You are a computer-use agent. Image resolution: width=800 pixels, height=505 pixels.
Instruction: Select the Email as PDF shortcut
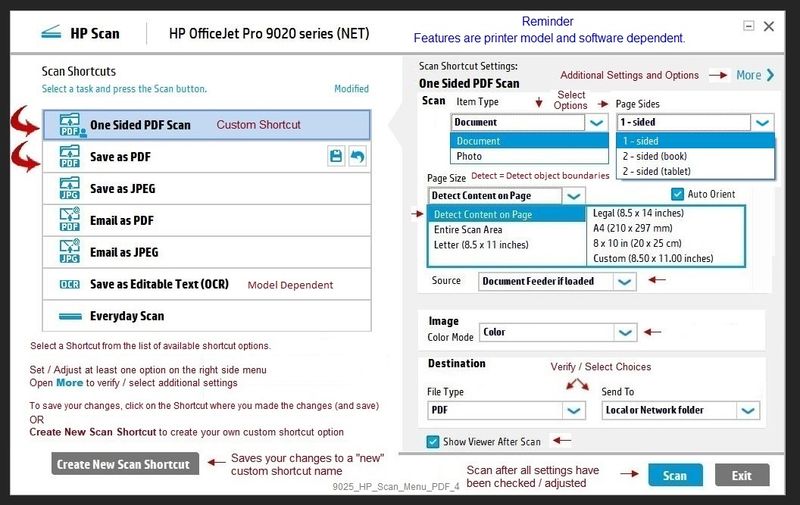207,220
